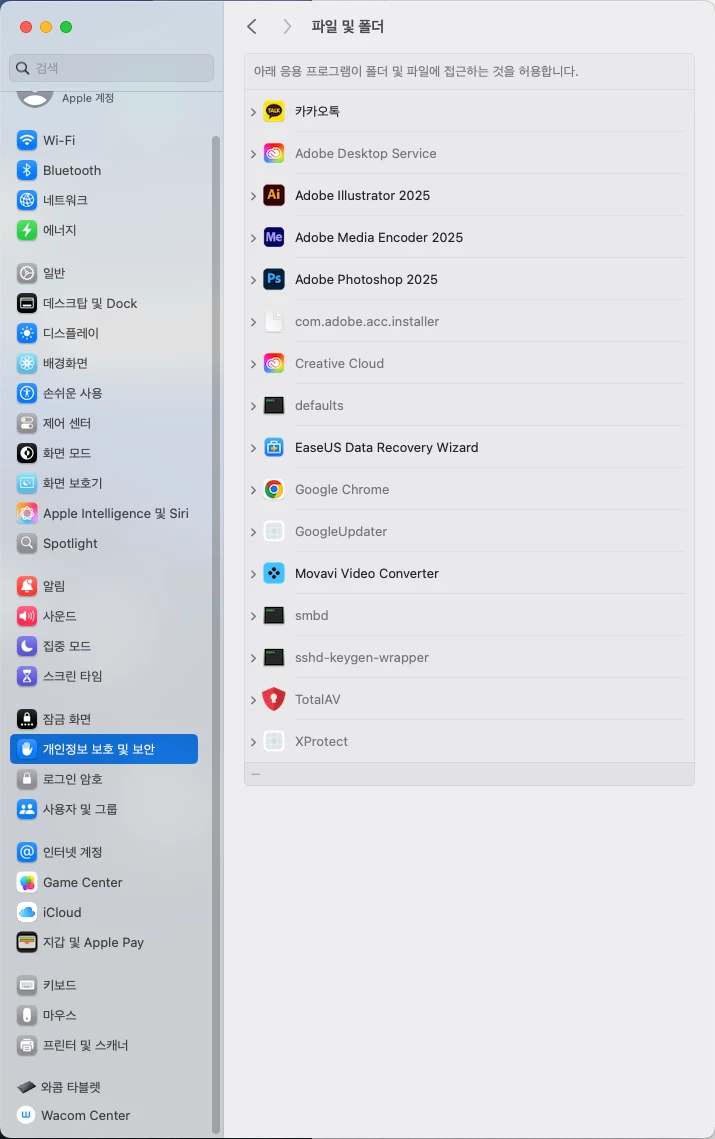Click the 제어 센터 switches icon

click(x=27, y=423)
